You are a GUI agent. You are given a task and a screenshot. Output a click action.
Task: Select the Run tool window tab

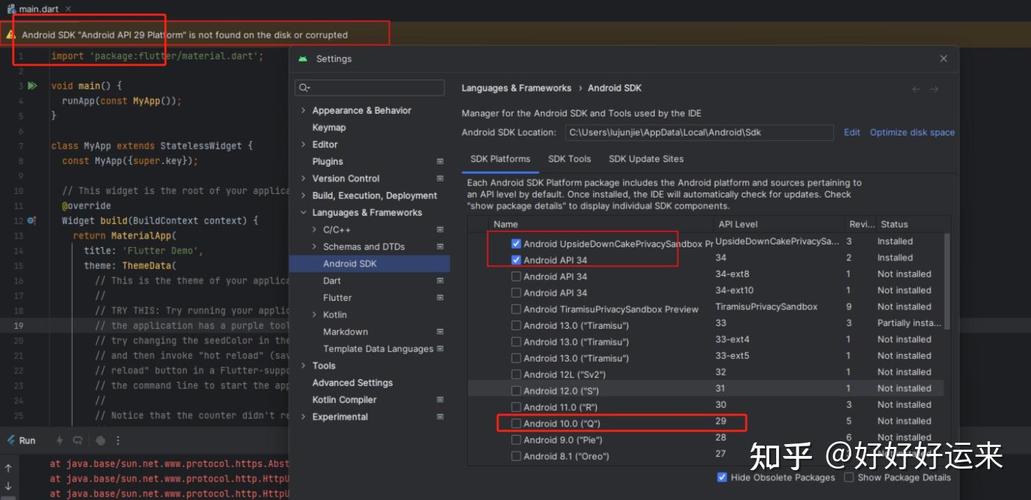(x=20, y=440)
